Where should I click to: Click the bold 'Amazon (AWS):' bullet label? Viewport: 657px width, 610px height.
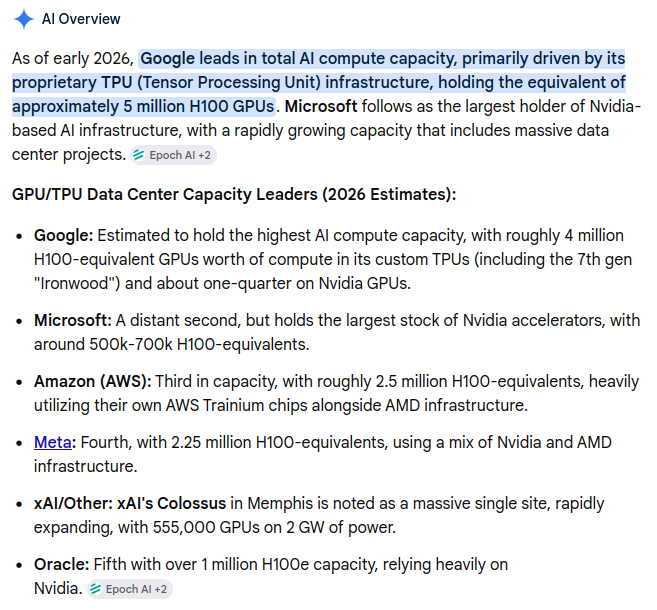[x=93, y=382]
